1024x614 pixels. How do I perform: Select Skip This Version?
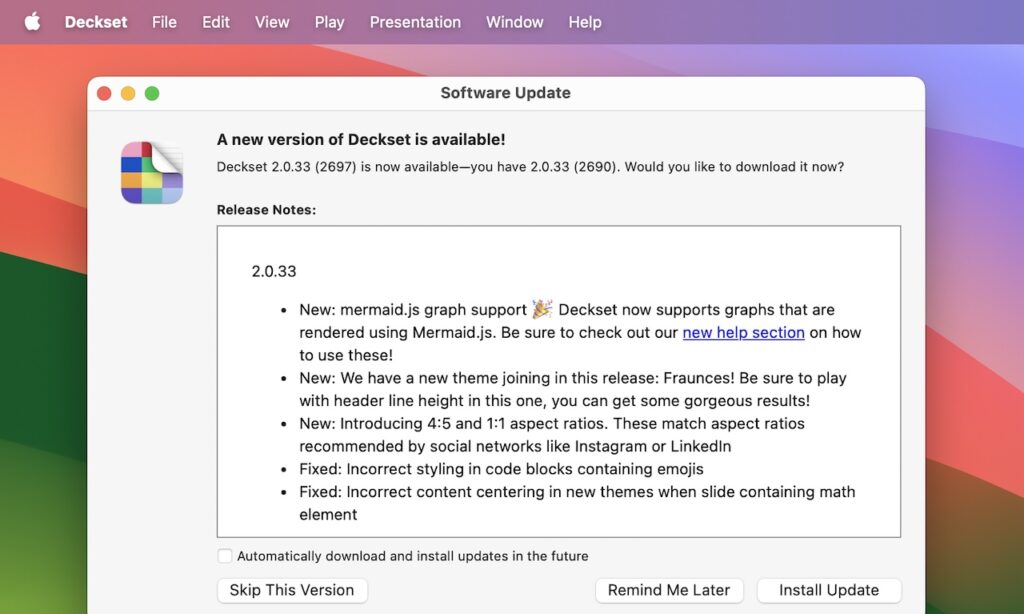(291, 590)
